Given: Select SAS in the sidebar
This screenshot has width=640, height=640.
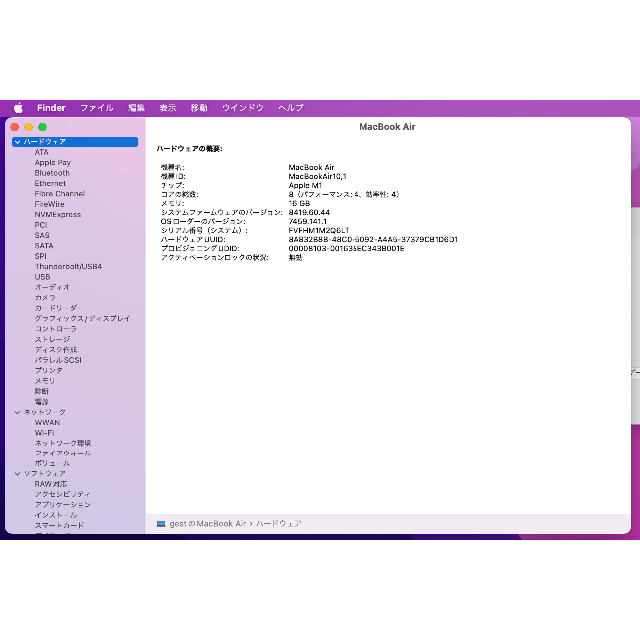Looking at the screenshot, I should pos(42,236).
